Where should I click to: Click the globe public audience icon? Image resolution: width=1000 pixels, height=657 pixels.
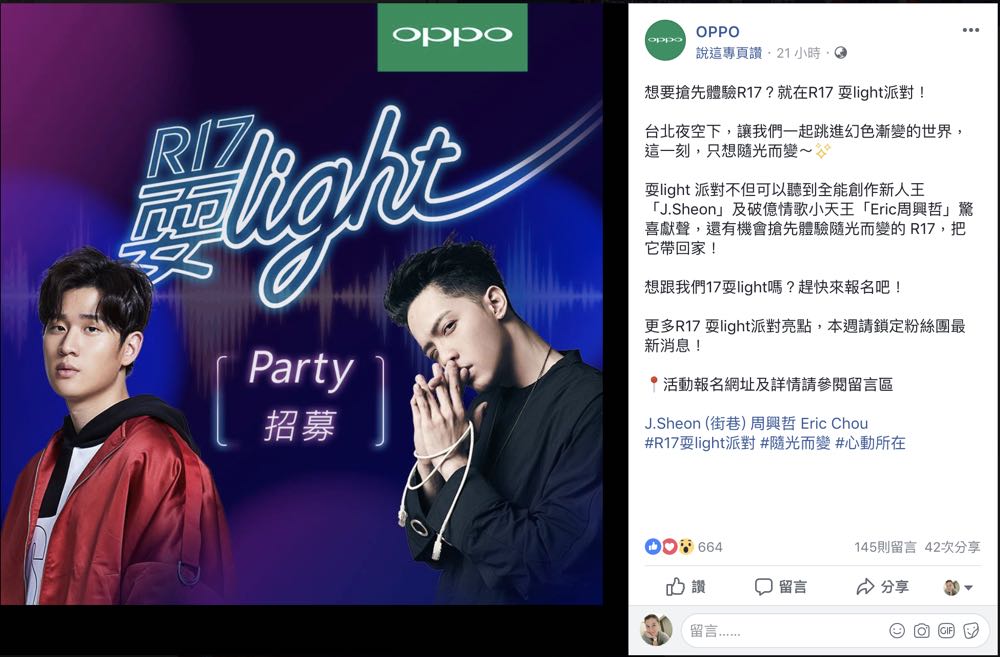click(x=841, y=53)
